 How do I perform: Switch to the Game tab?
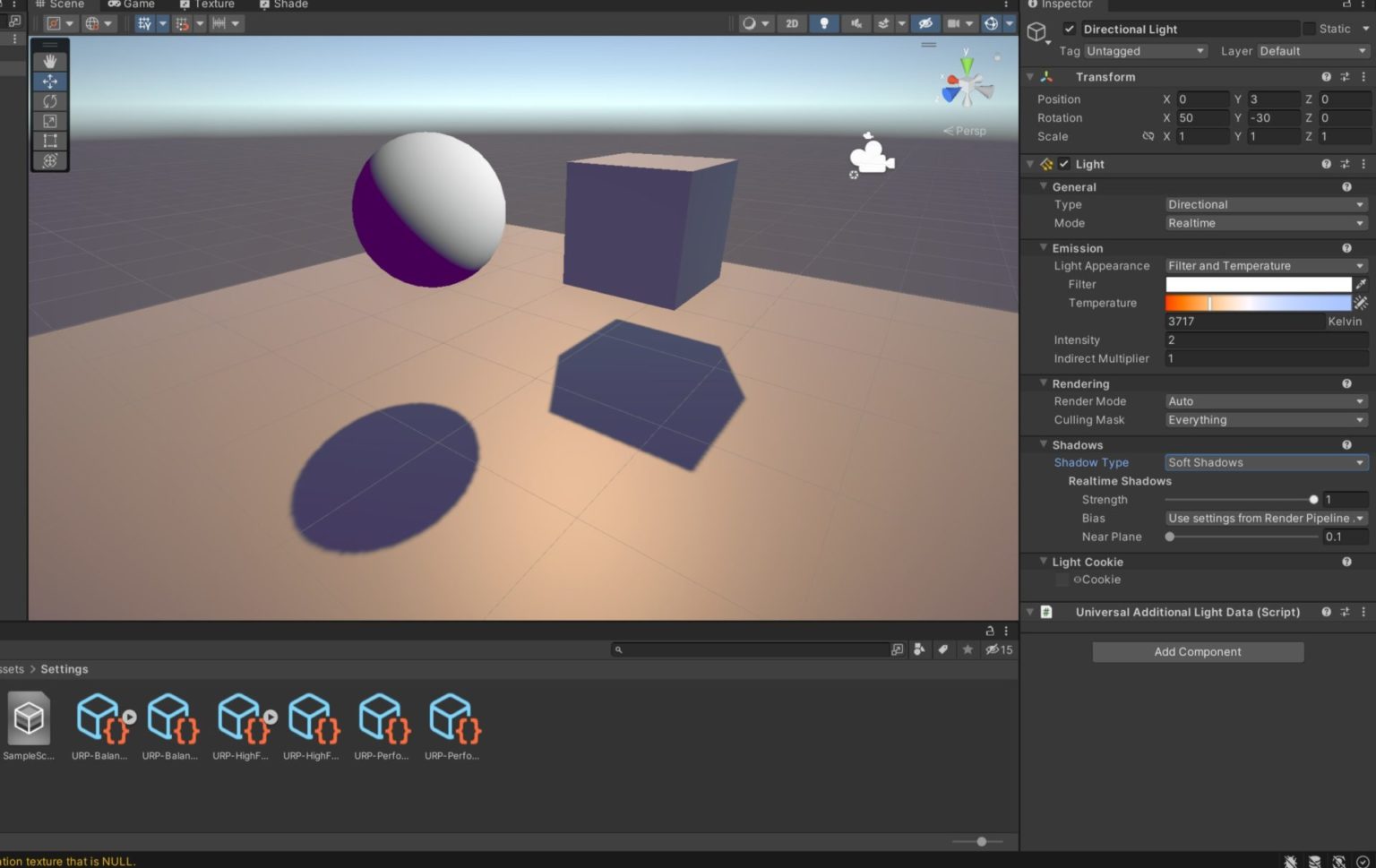point(133,4)
